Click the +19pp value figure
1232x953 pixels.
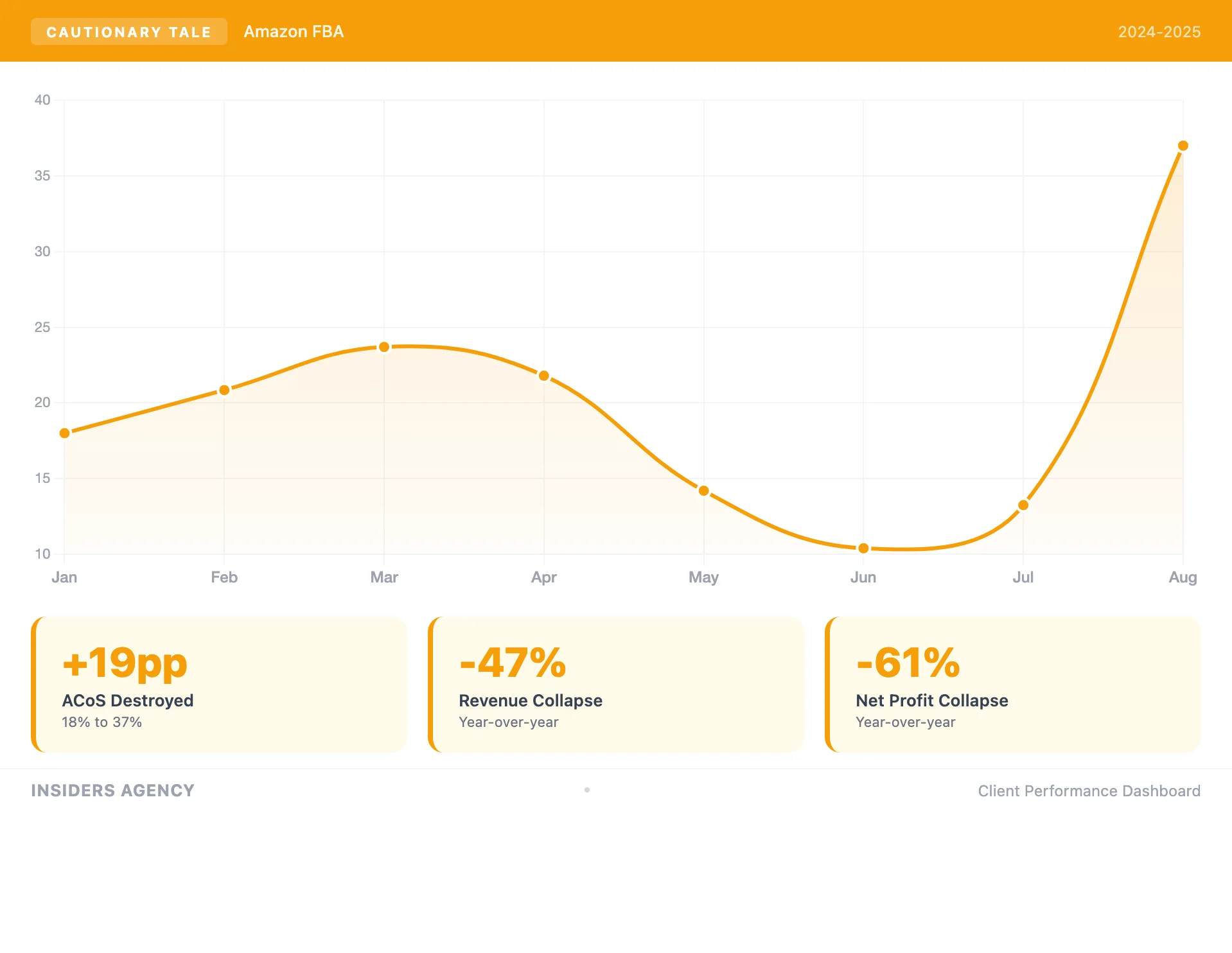coord(125,663)
